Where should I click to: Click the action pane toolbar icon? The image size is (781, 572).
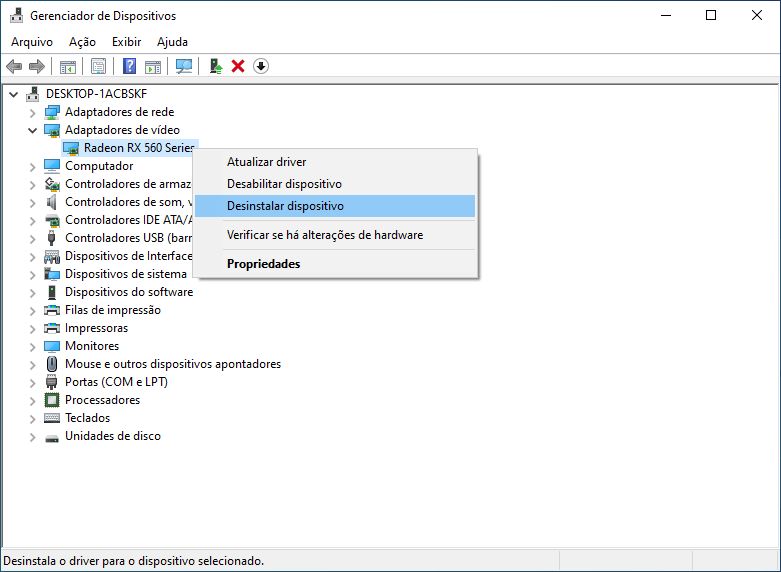tap(153, 66)
